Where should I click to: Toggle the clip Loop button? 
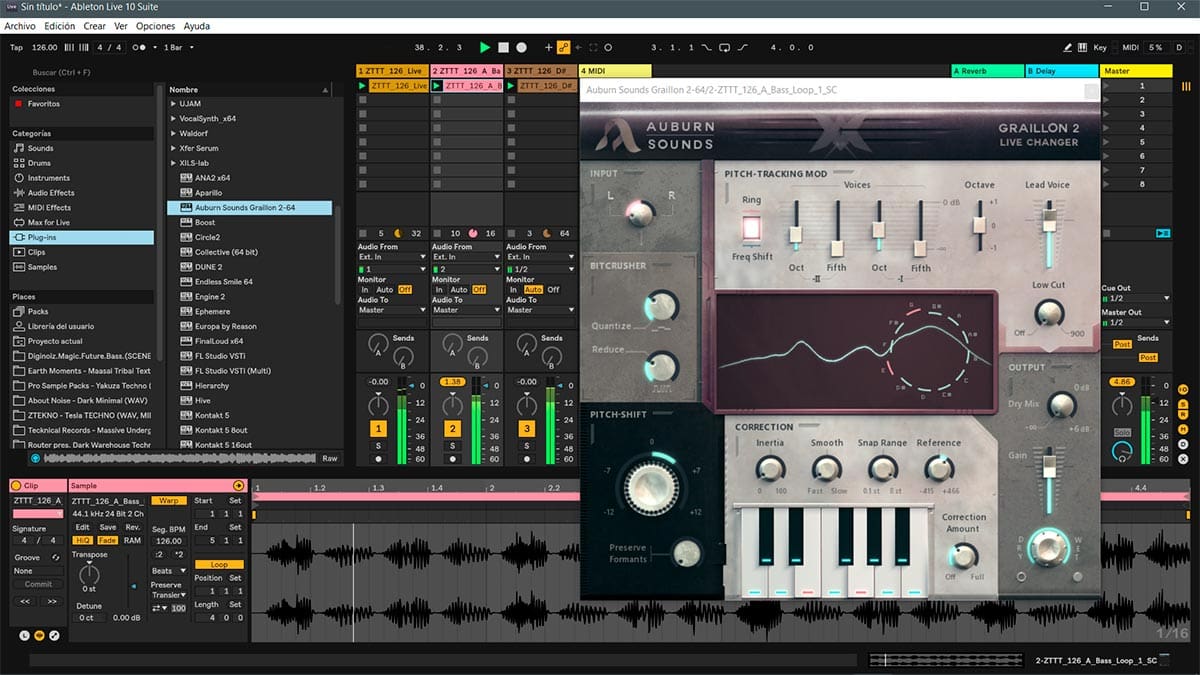click(x=219, y=565)
